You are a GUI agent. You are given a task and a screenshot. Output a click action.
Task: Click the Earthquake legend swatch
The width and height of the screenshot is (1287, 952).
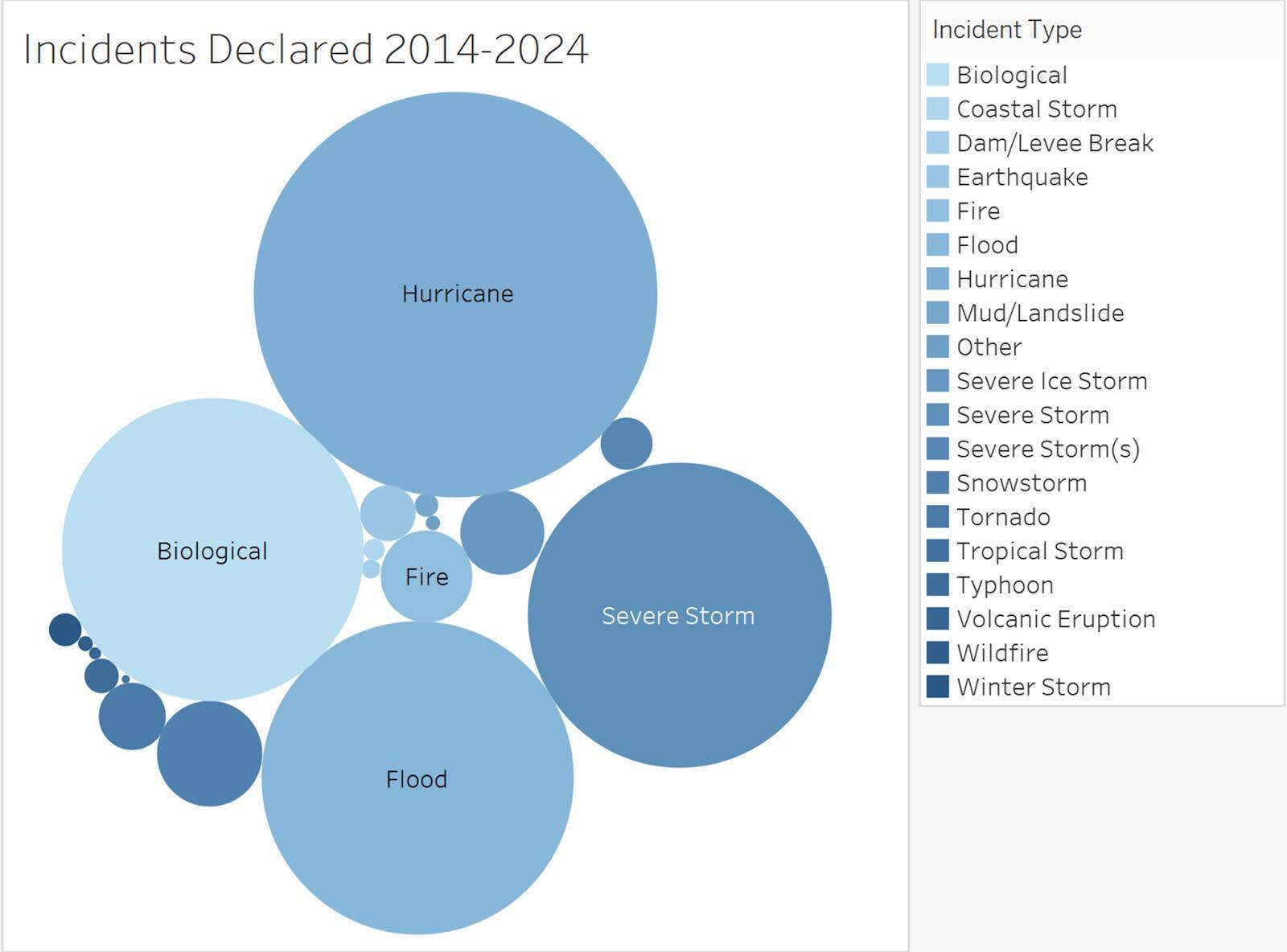[x=937, y=177]
